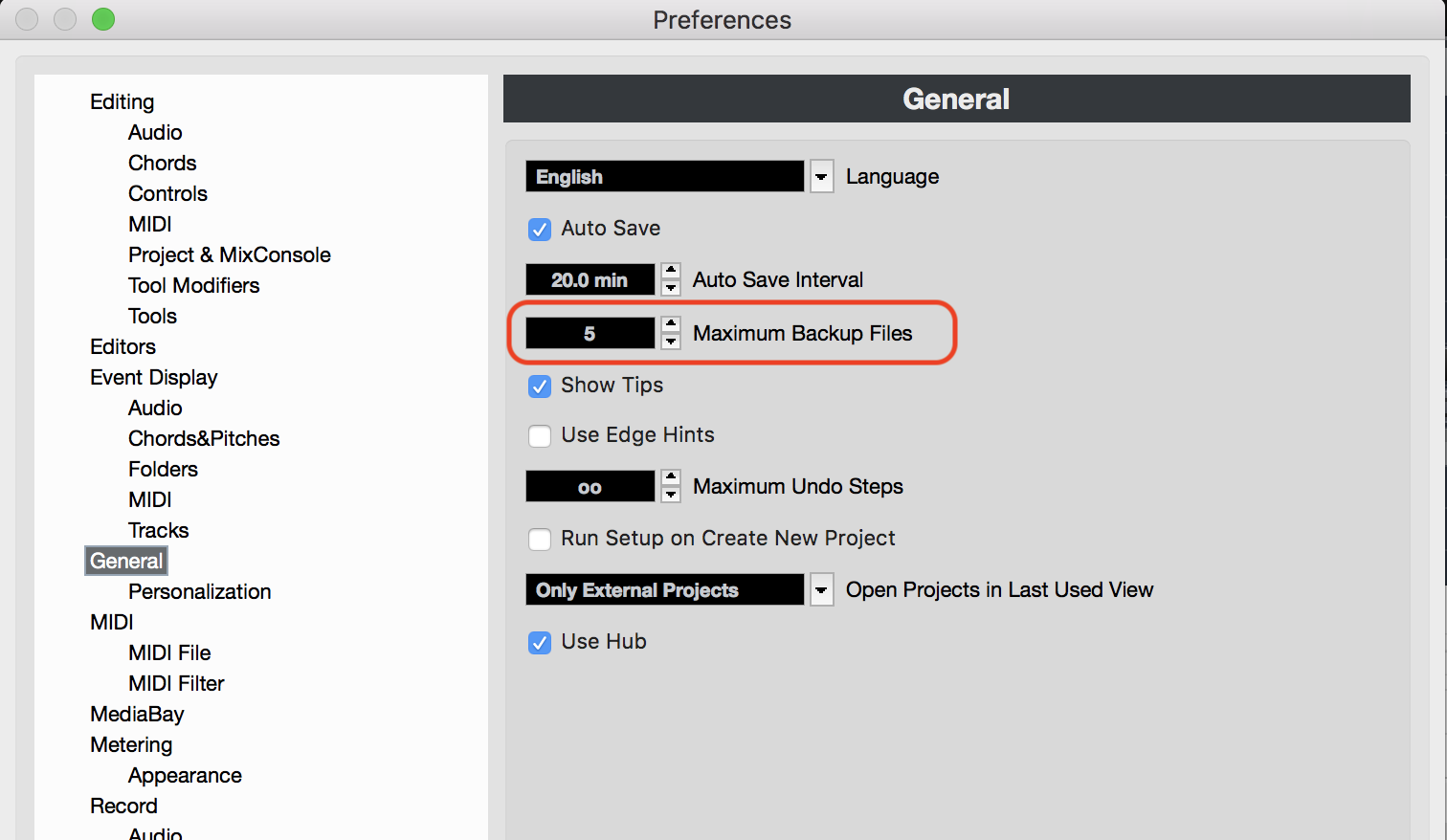Click up arrow for Maximum Backup Files
Viewport: 1447px width, 840px height.
click(x=671, y=324)
